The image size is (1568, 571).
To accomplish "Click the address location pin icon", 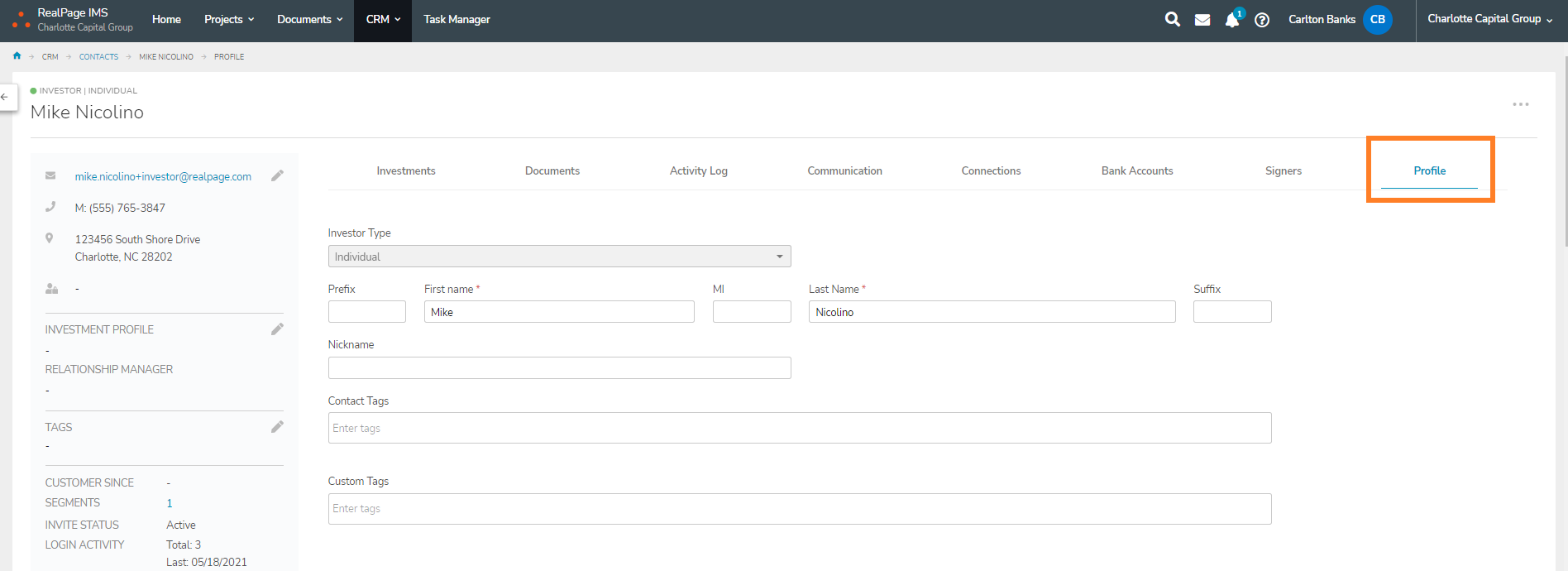I will [50, 238].
